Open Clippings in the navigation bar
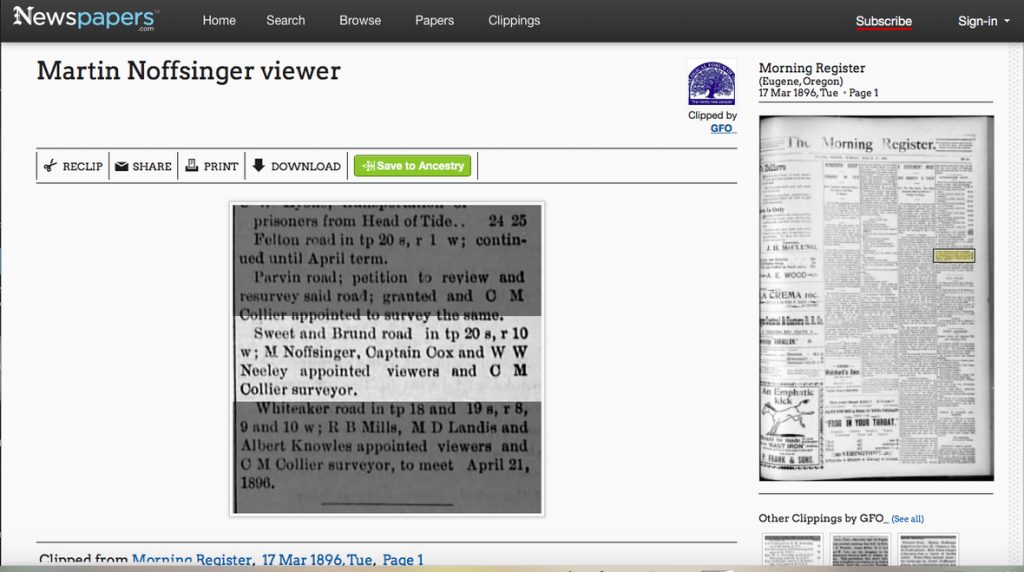This screenshot has height=572, width=1024. click(514, 21)
